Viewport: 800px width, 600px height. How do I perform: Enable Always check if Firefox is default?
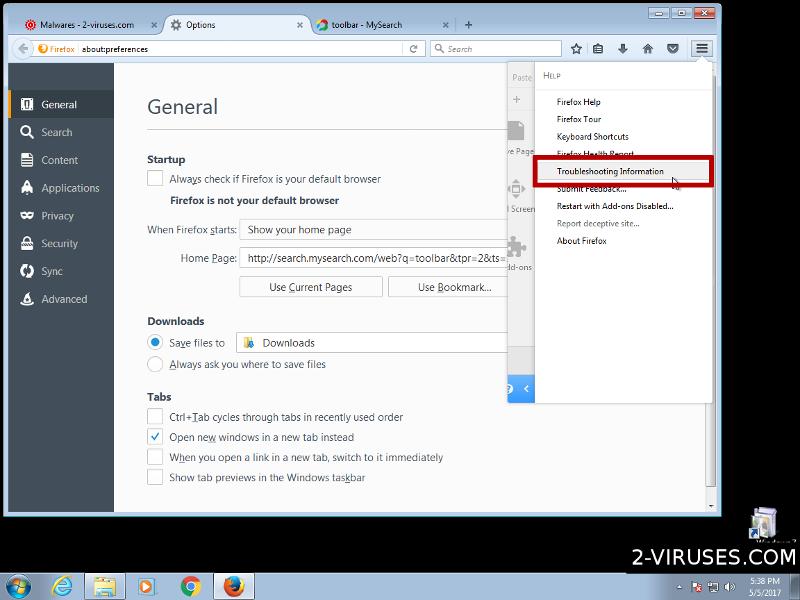click(x=155, y=179)
